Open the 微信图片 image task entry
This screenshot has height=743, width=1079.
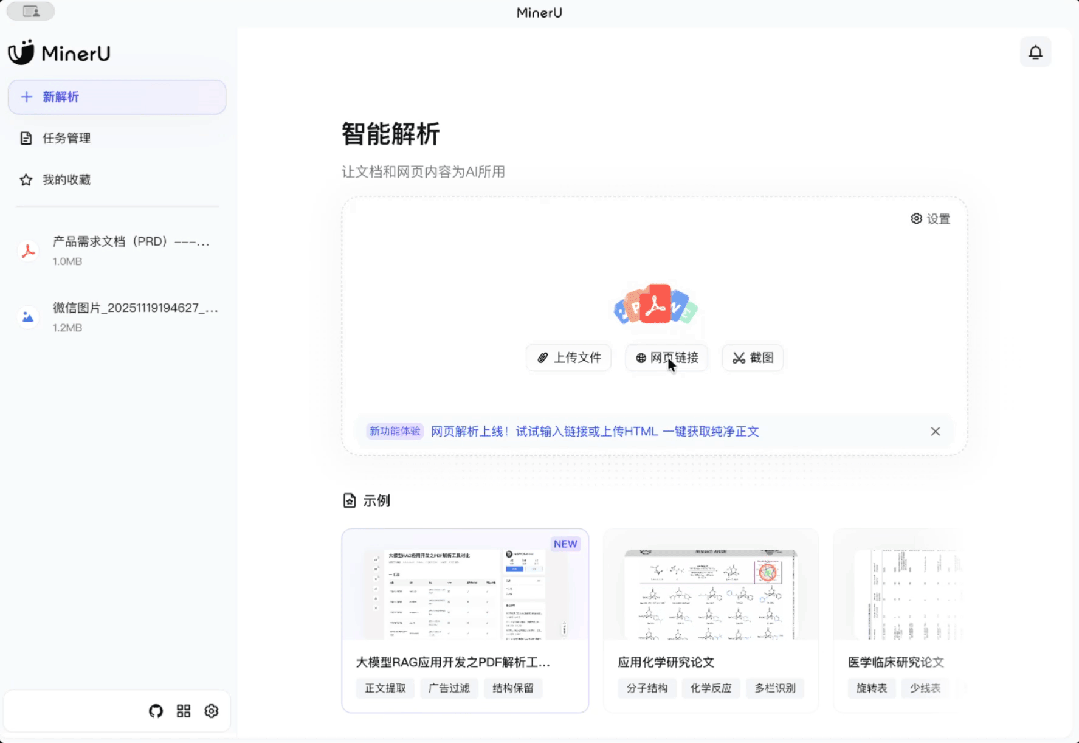[117, 316]
